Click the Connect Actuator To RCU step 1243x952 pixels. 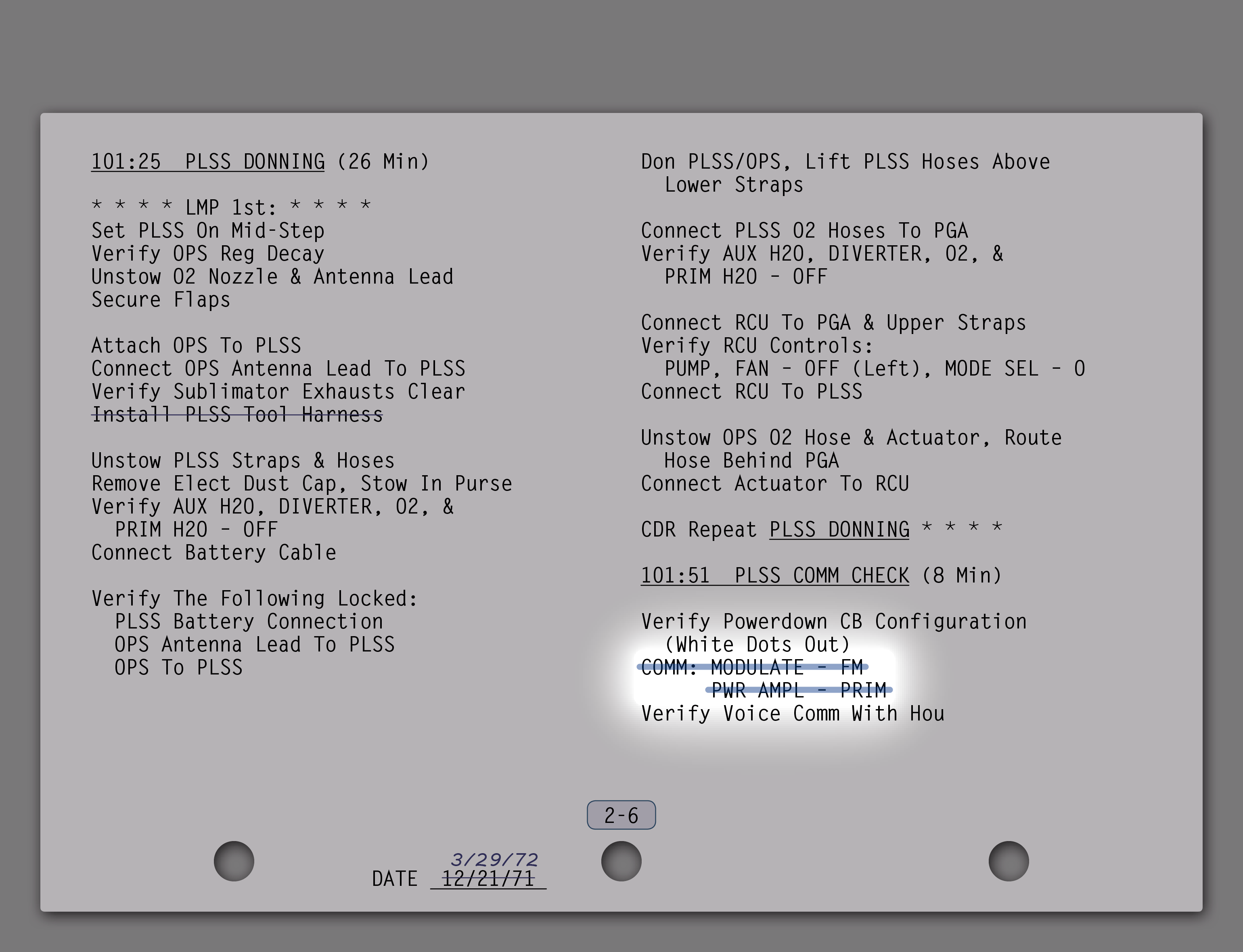(775, 483)
